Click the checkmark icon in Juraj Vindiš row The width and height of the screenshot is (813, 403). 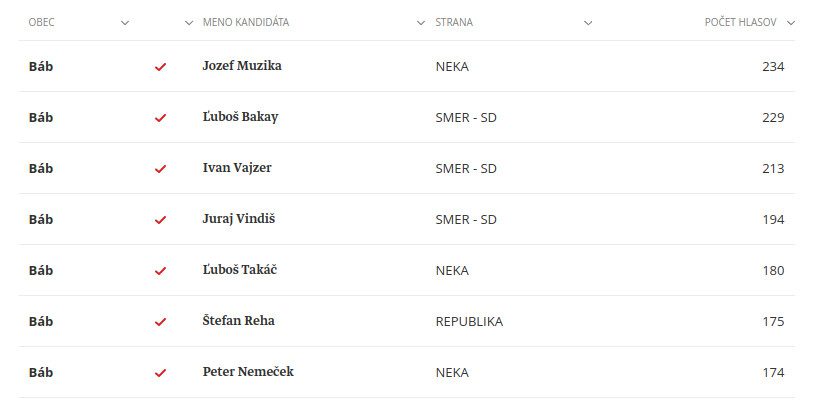pos(160,220)
